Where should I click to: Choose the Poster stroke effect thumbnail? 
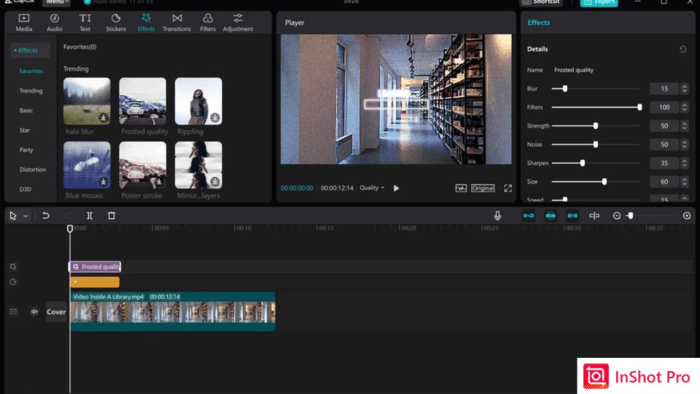point(142,165)
